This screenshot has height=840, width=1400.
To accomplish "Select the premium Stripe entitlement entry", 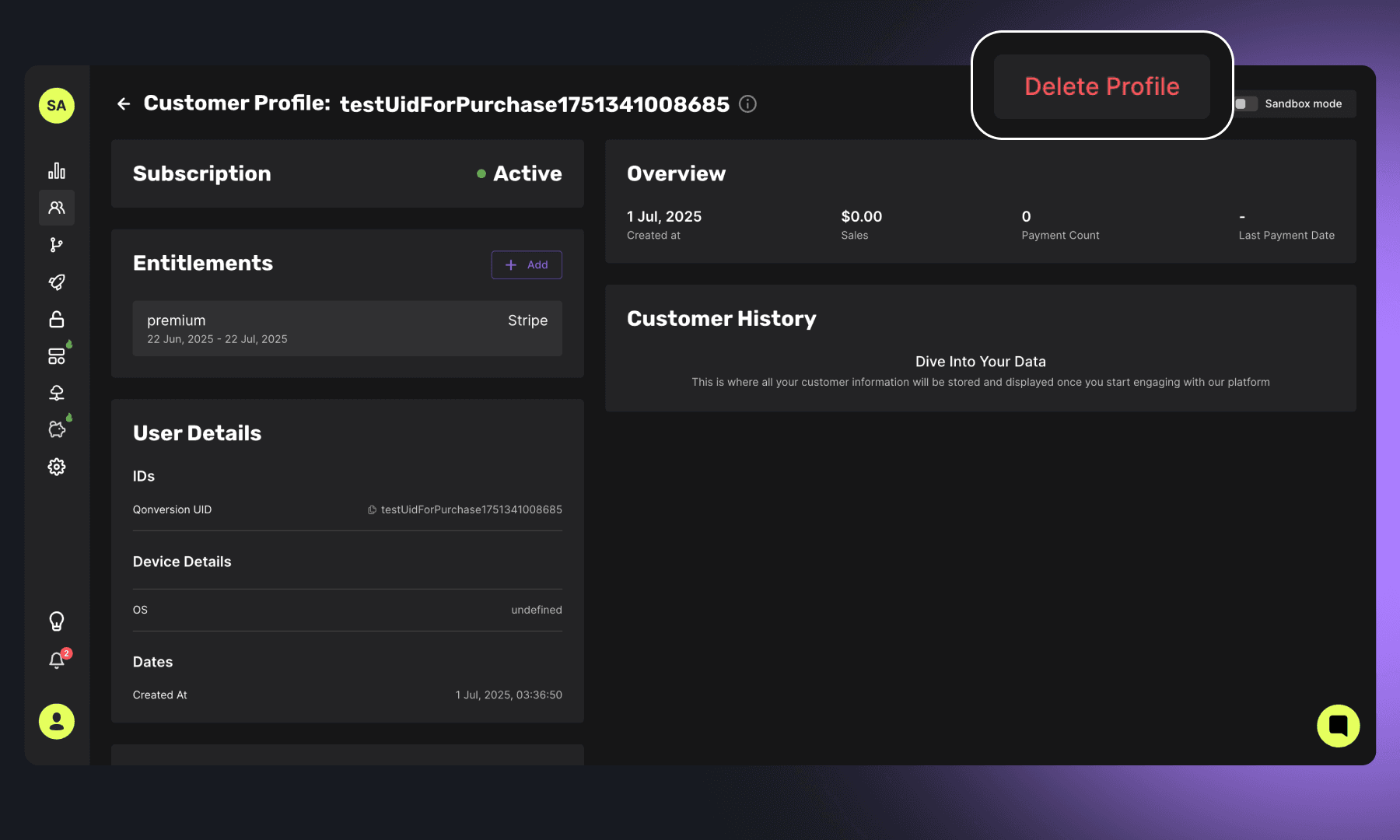I will click(x=347, y=328).
